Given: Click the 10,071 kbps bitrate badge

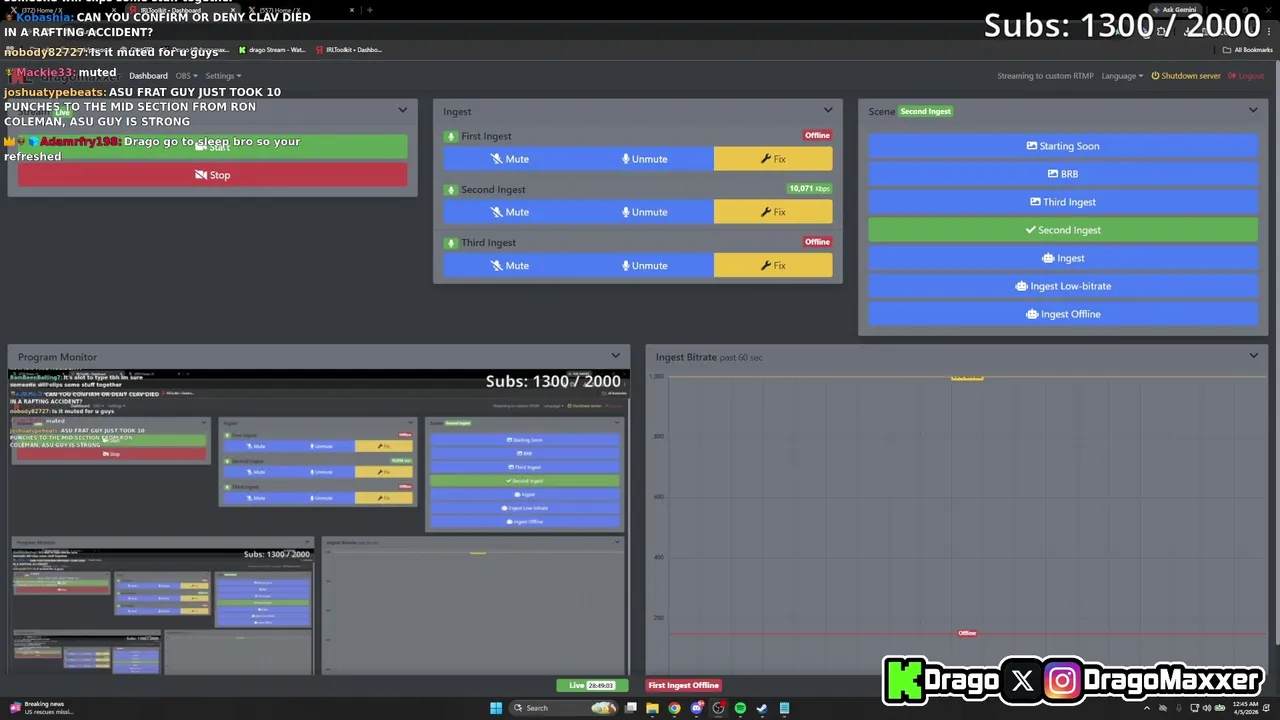Looking at the screenshot, I should pyautogui.click(x=810, y=188).
